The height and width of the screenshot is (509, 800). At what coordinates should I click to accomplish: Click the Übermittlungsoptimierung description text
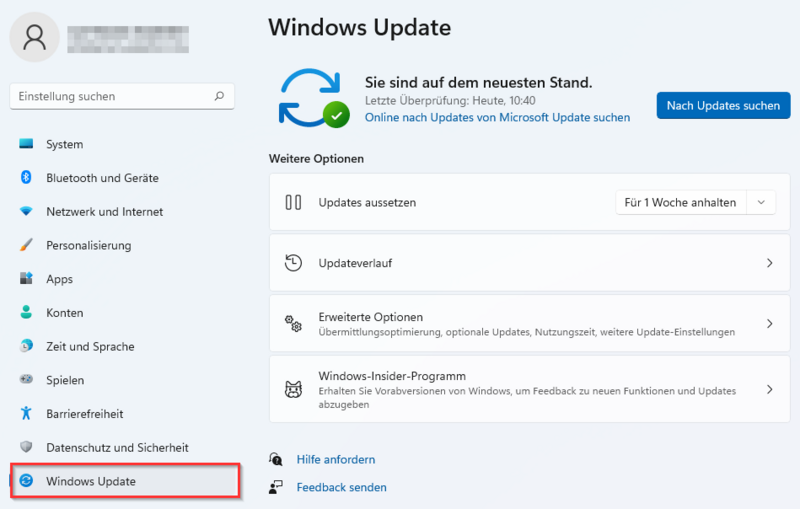point(527,332)
